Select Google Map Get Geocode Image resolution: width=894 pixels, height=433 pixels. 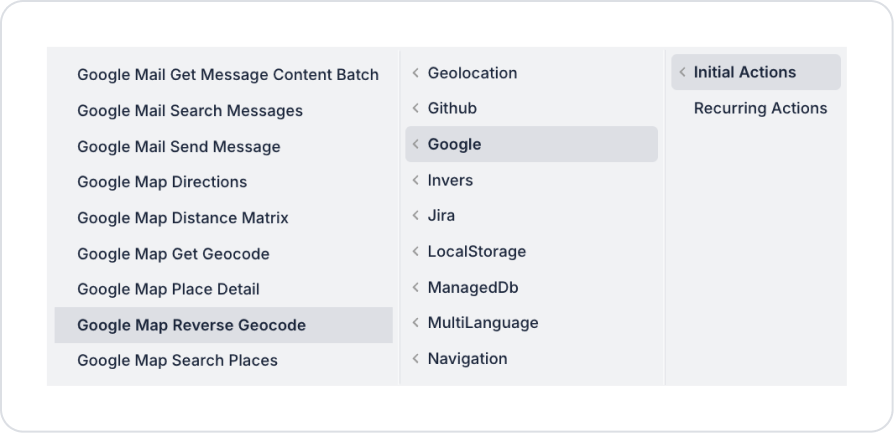173,254
